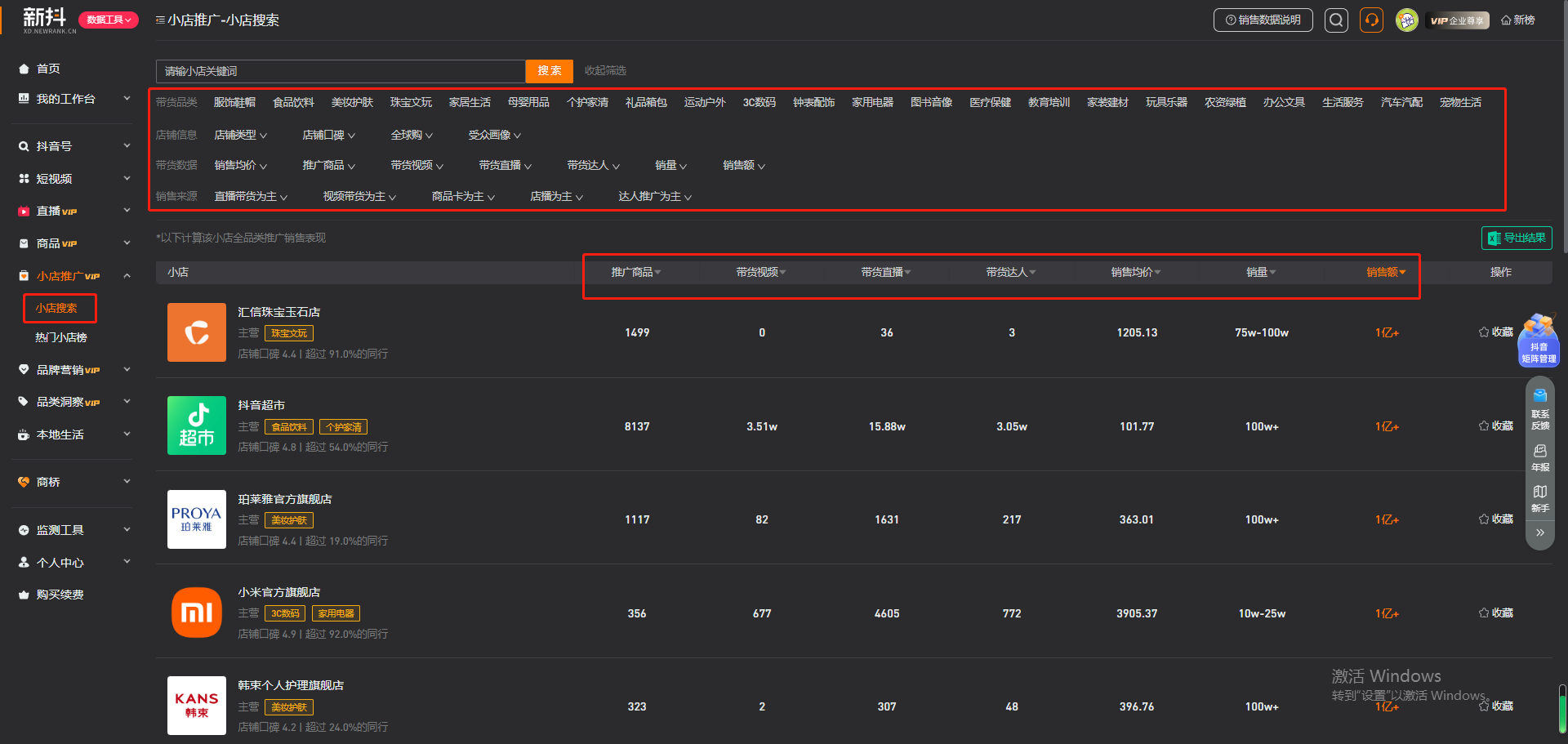Click the VIP企业尊享 badge
Screen dimensions: 1568x744
click(1458, 20)
